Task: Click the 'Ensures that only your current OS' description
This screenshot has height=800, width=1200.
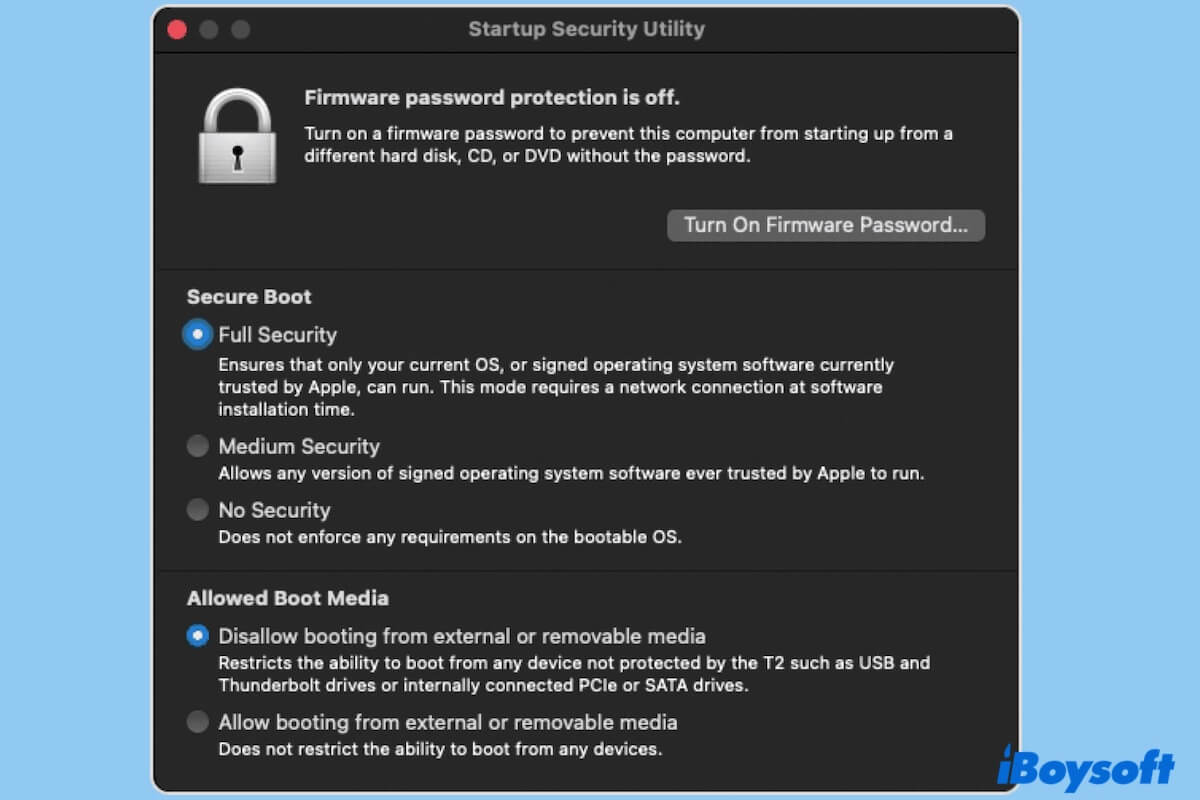Action: coord(555,387)
